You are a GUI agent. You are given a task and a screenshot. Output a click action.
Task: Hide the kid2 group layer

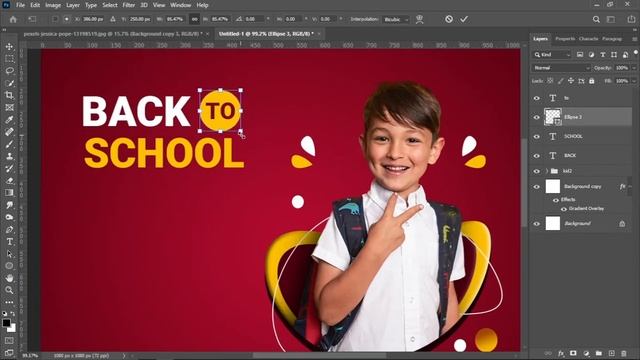coord(536,171)
